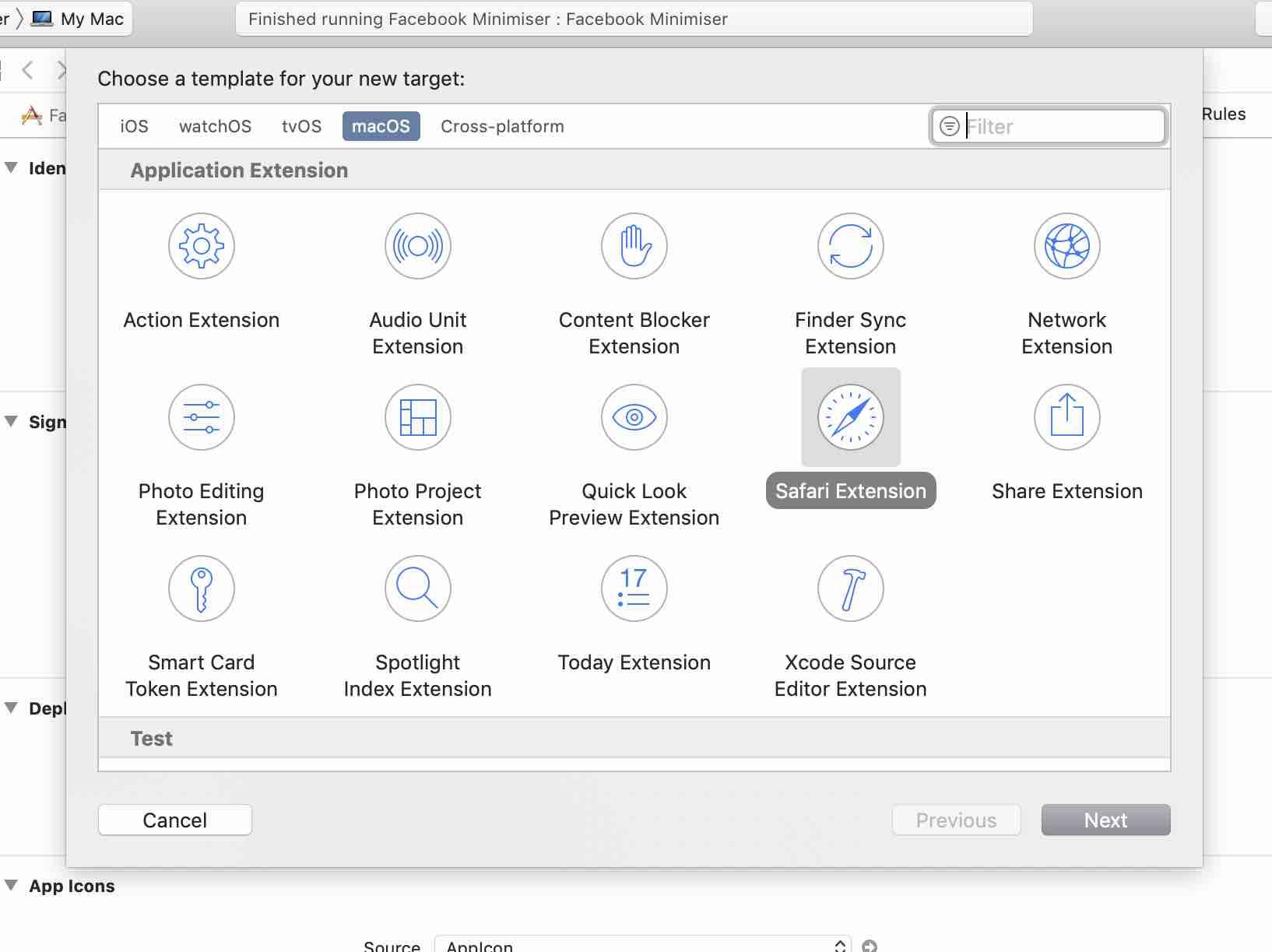Click the Rules tab in project editor
Viewport: 1272px width, 952px height.
pyautogui.click(x=1224, y=114)
